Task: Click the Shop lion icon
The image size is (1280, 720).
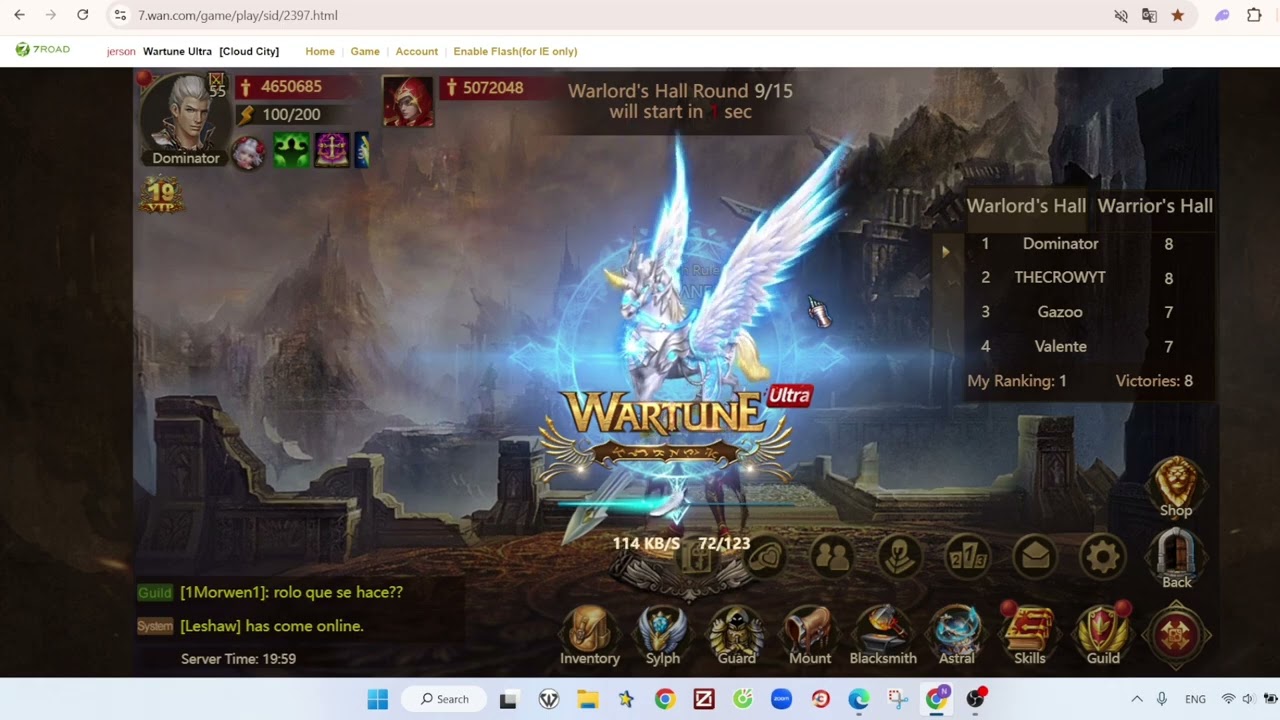Action: 1176,488
